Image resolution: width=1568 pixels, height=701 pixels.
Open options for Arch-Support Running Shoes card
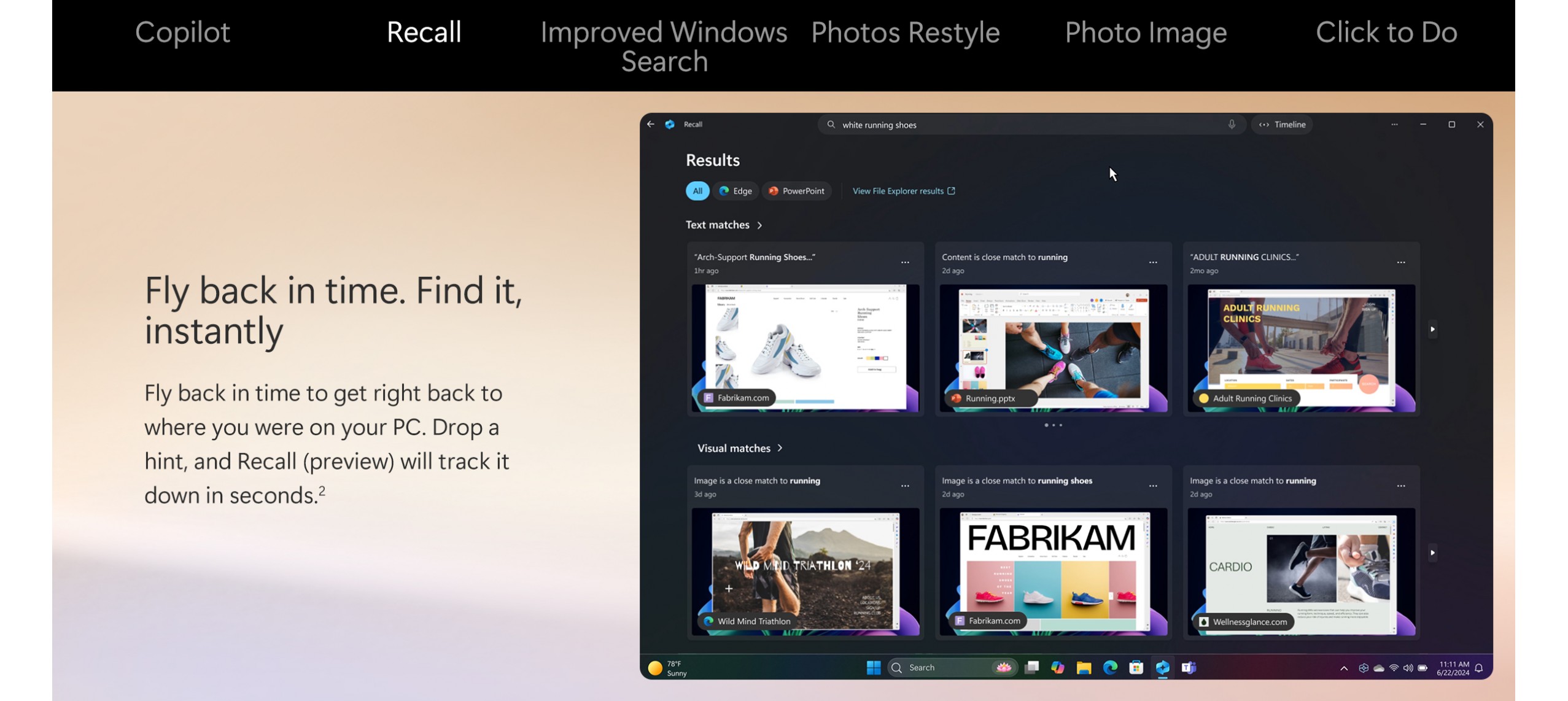point(905,263)
